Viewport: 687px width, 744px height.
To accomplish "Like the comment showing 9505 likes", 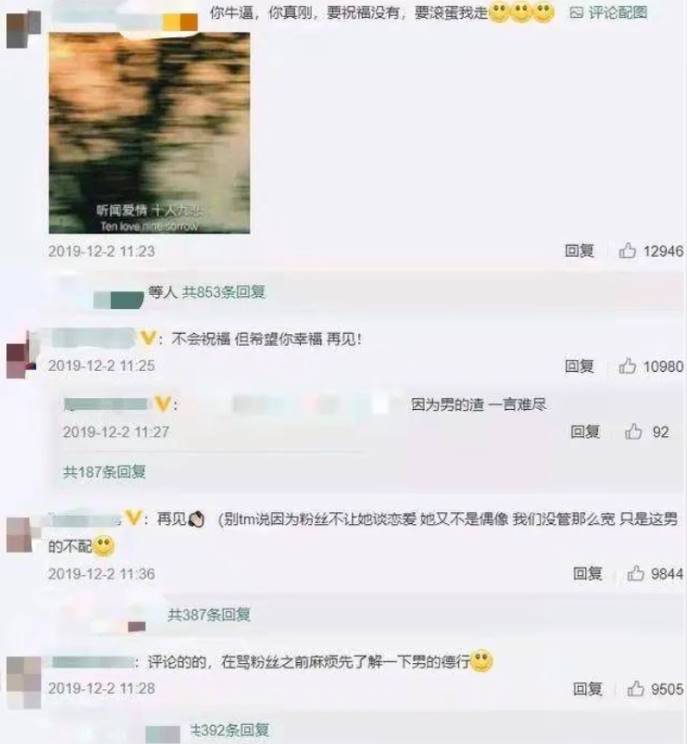I will [x=636, y=688].
